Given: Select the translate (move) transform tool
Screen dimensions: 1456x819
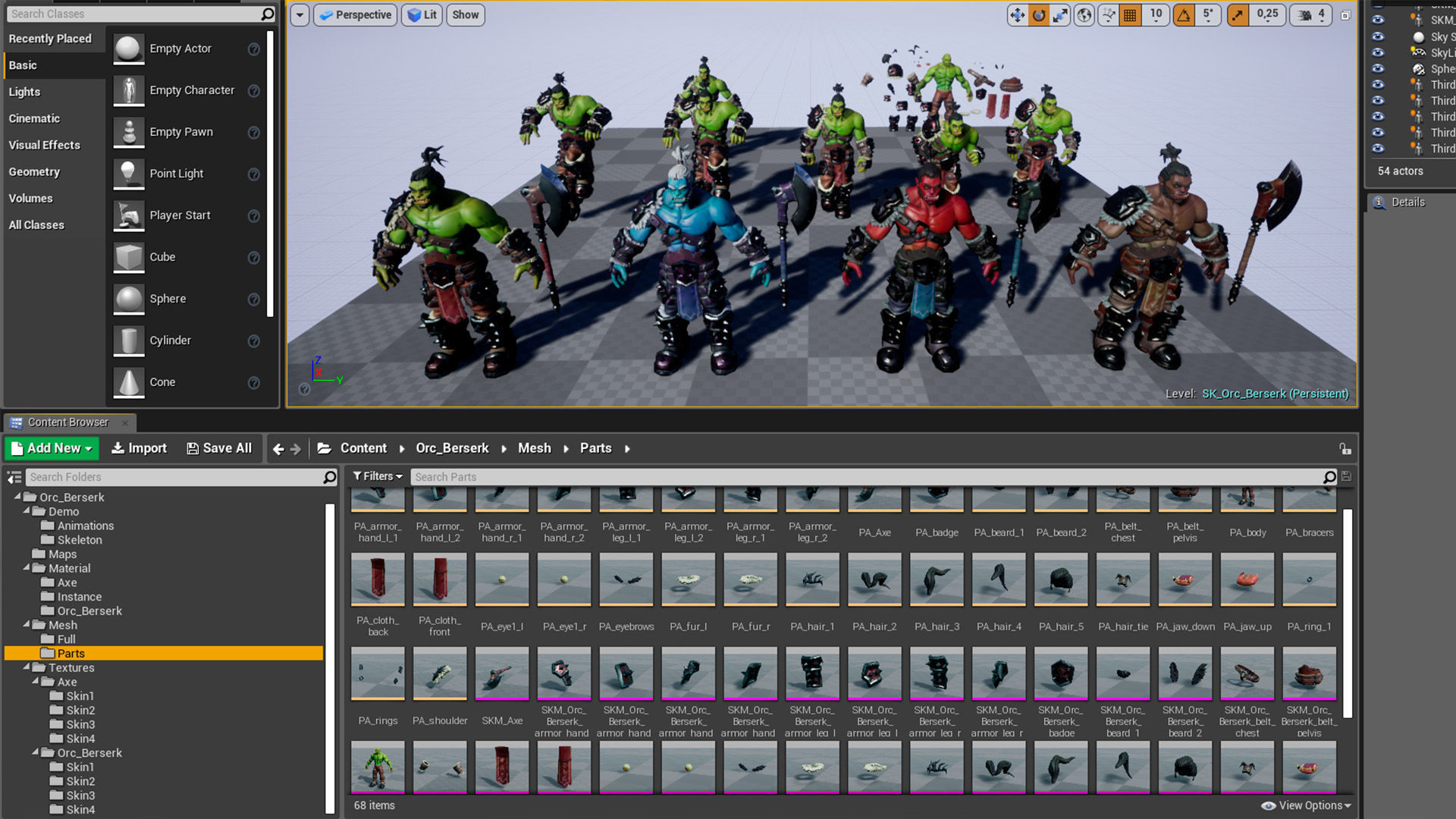Looking at the screenshot, I should (x=1017, y=15).
